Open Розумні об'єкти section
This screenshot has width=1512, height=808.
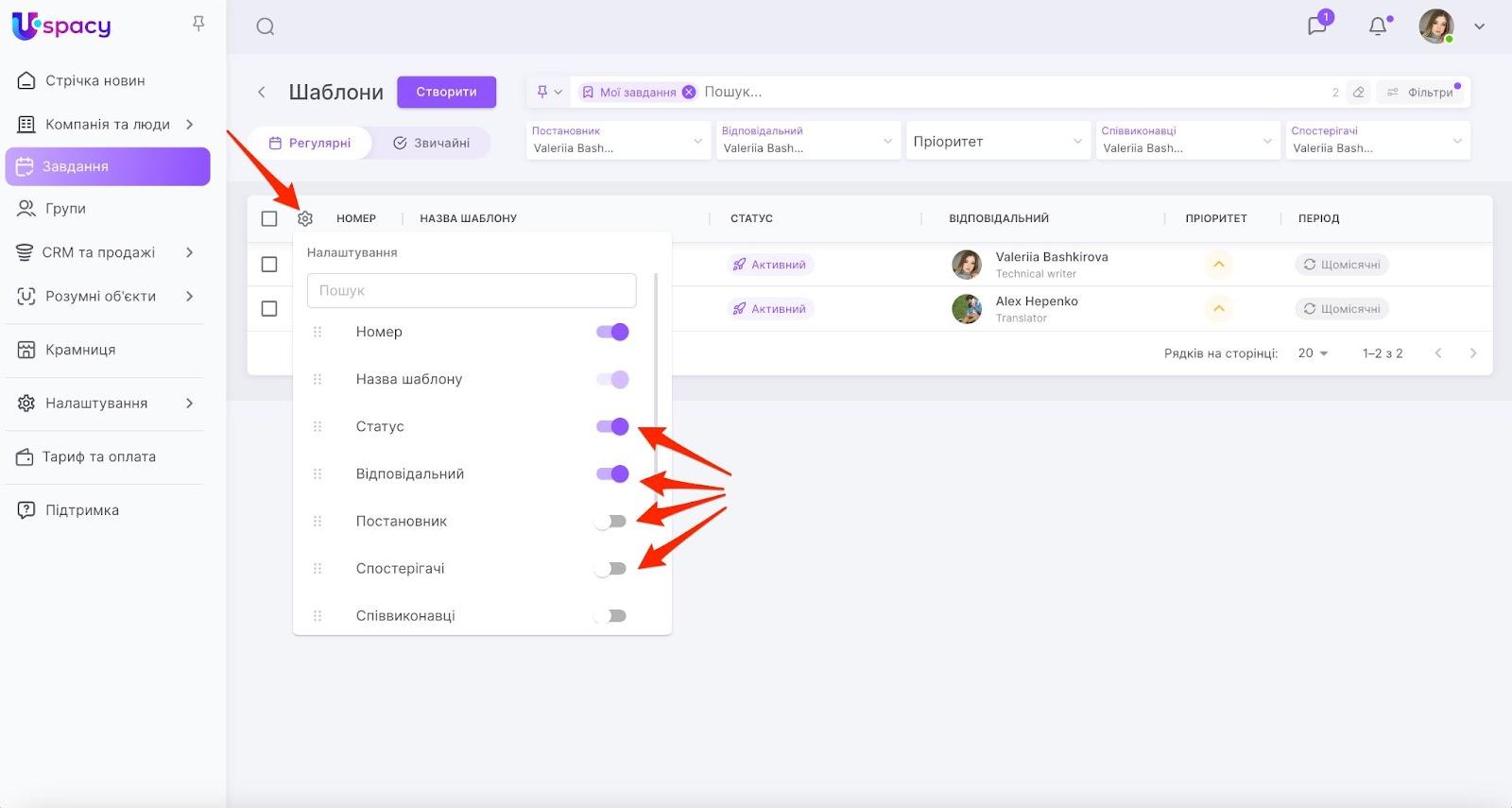108,296
